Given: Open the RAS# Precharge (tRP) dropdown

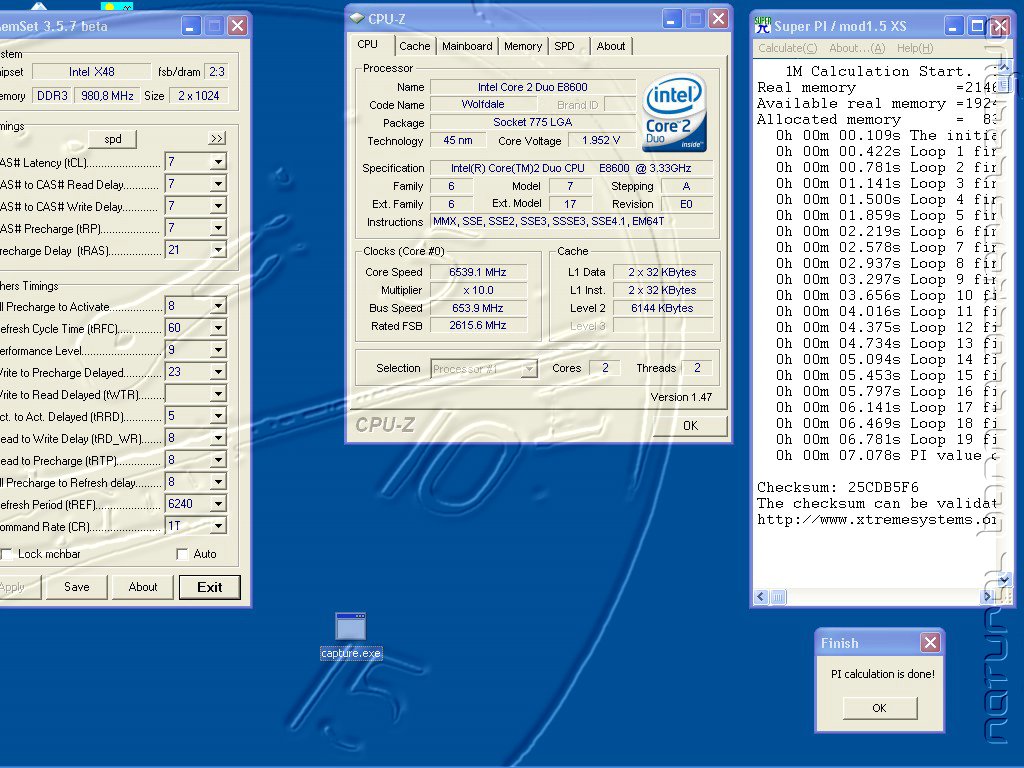Looking at the screenshot, I should coord(218,228).
